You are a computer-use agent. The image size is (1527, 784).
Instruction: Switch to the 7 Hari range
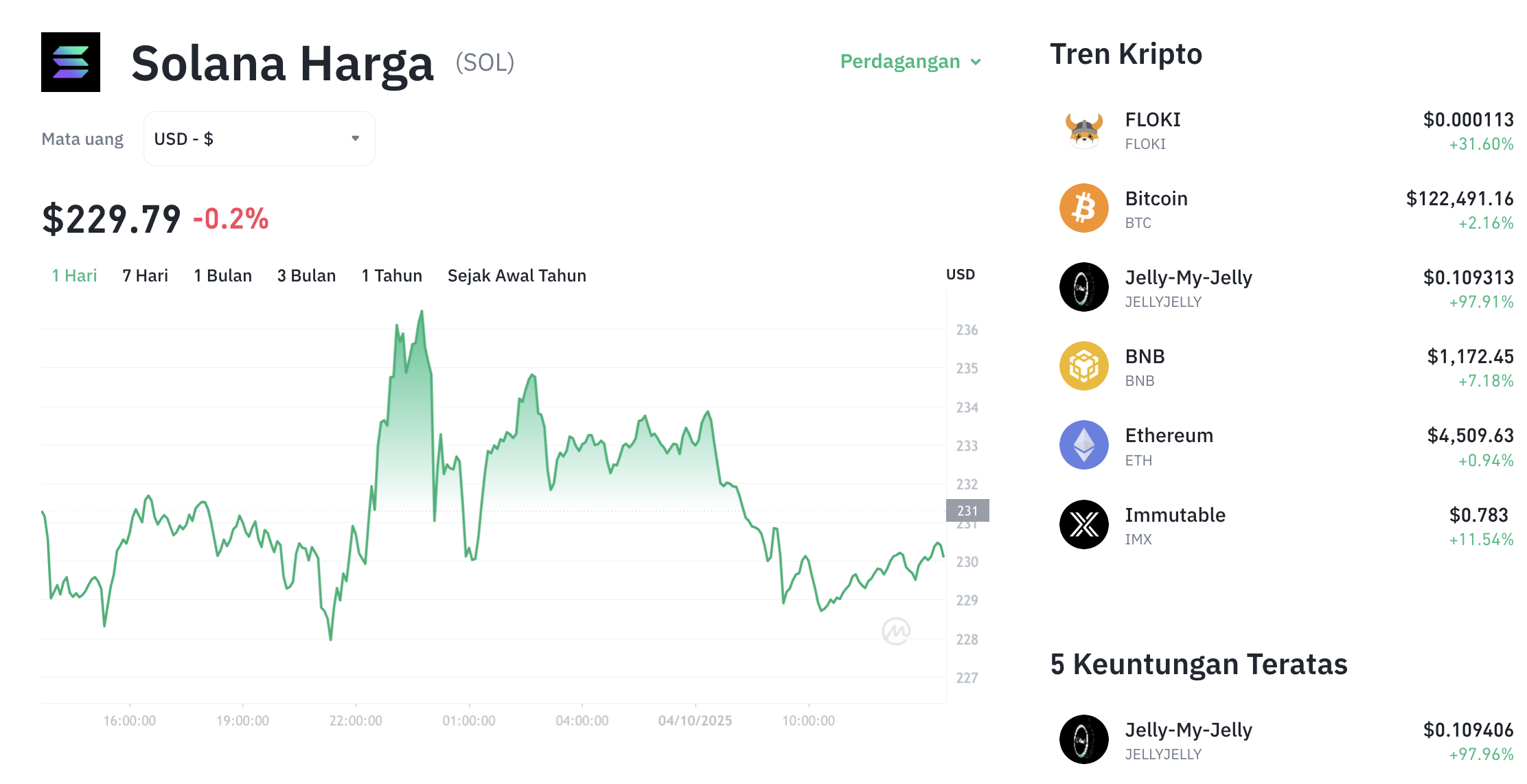click(145, 275)
